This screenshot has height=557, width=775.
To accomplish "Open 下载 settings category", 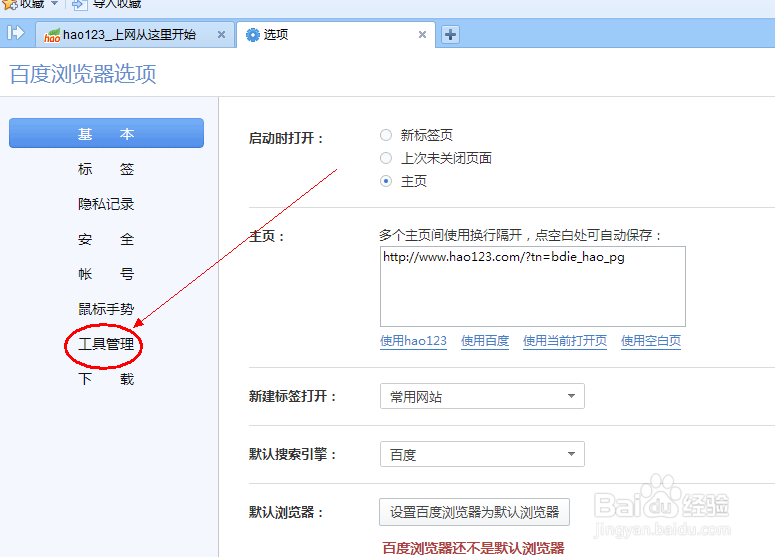I will coord(106,379).
